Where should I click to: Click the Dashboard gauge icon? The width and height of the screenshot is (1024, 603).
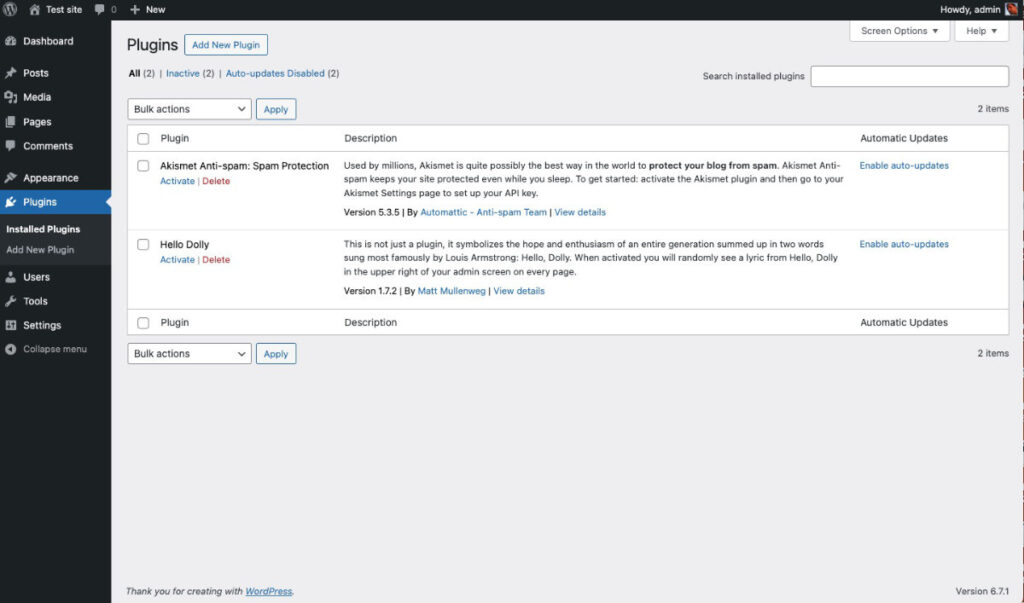coord(10,41)
